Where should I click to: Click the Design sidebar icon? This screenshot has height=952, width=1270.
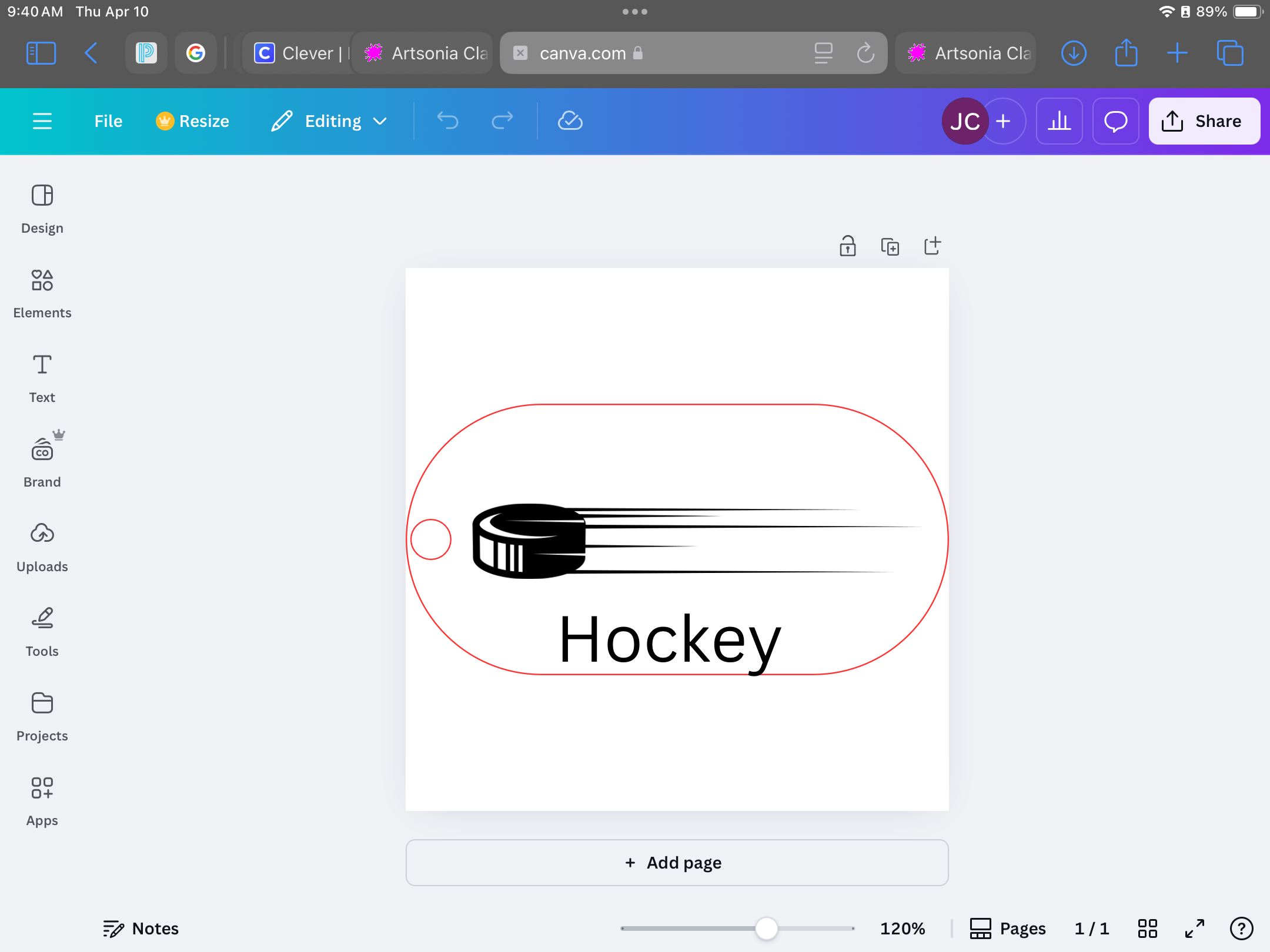(42, 208)
